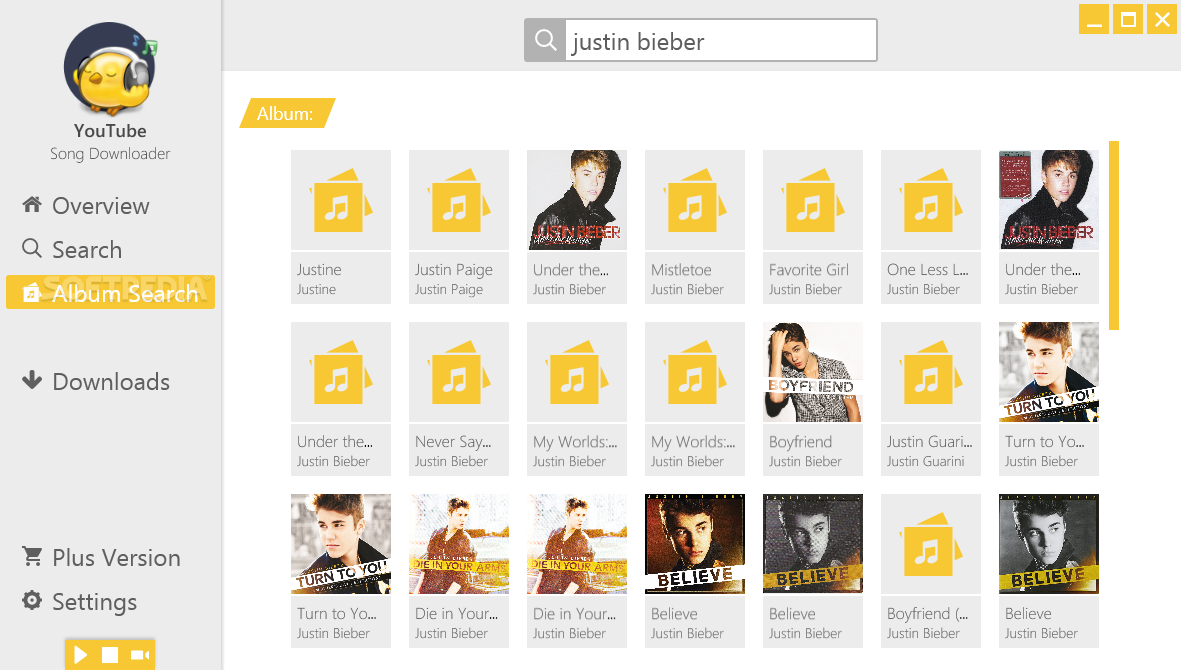This screenshot has height=670, width=1181.
Task: Maximize the application window
Action: coord(1128,20)
